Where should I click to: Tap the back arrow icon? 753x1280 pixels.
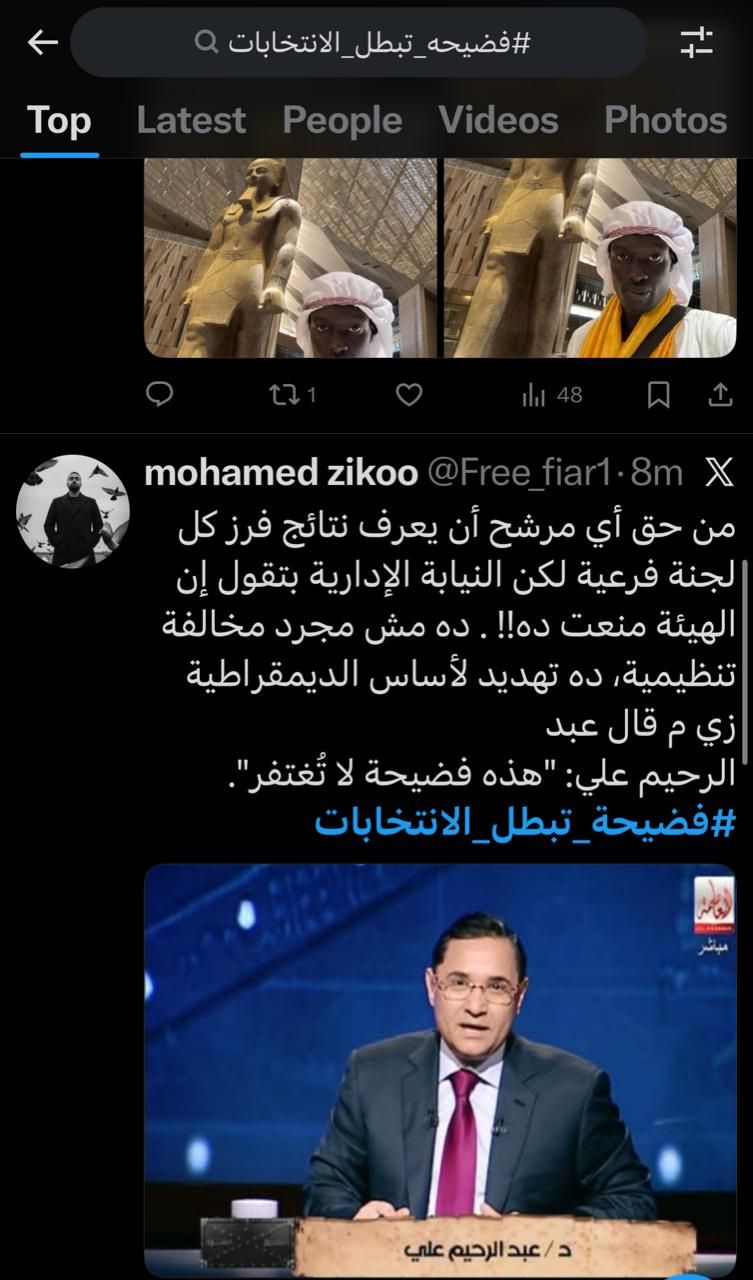coord(42,42)
